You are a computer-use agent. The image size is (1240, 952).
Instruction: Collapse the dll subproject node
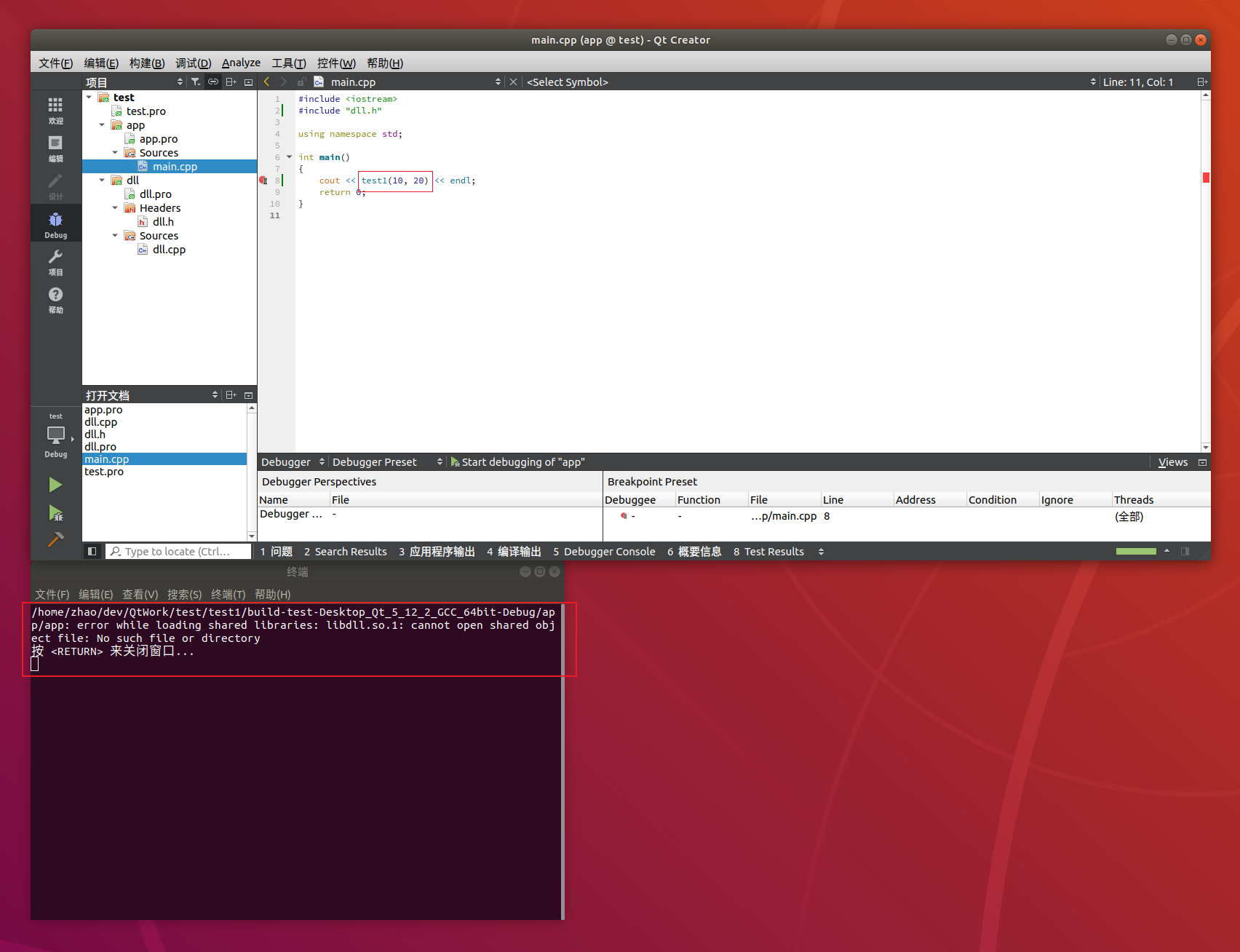[102, 181]
